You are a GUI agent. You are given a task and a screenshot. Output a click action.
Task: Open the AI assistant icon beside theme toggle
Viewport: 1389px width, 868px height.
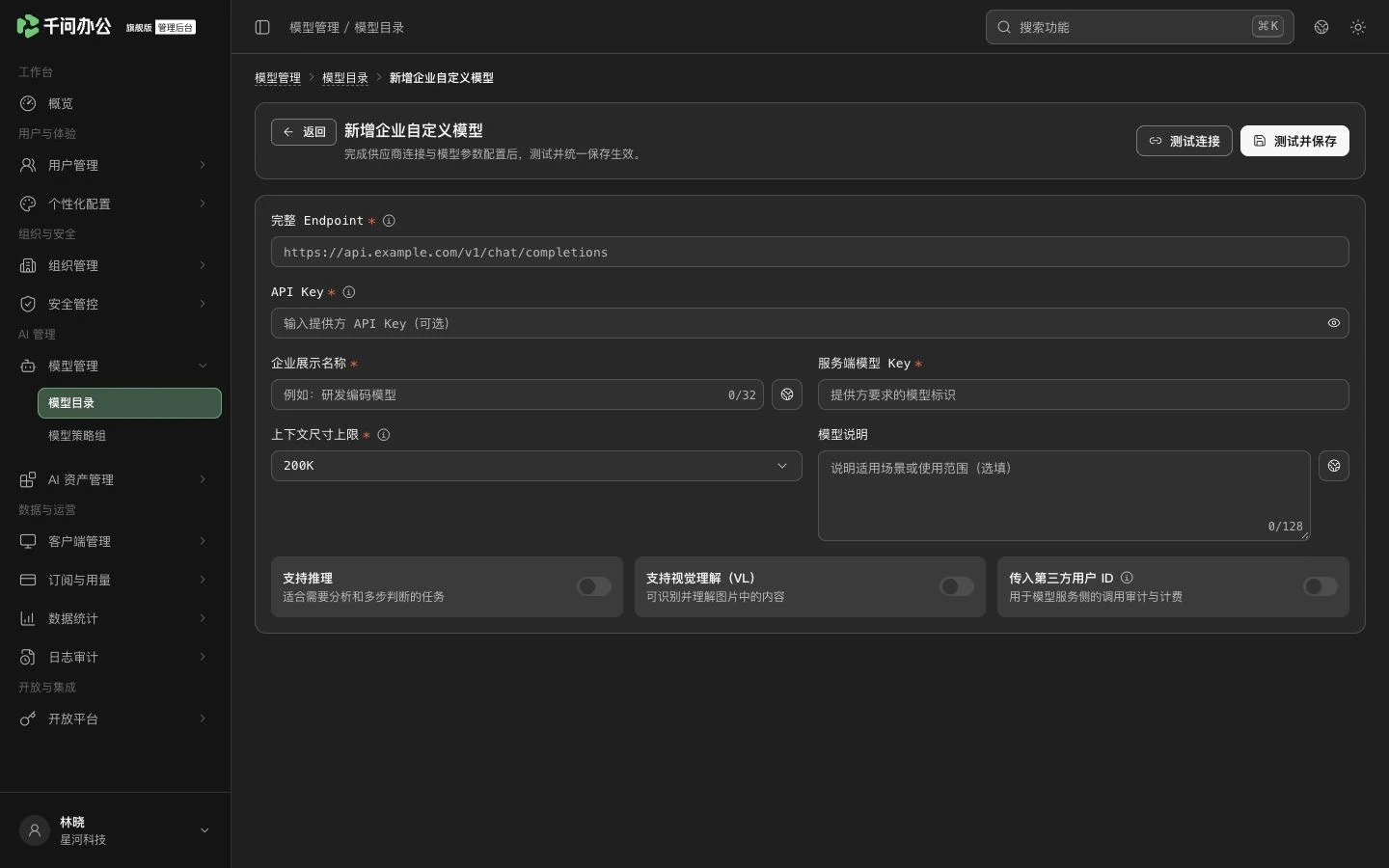click(1321, 27)
